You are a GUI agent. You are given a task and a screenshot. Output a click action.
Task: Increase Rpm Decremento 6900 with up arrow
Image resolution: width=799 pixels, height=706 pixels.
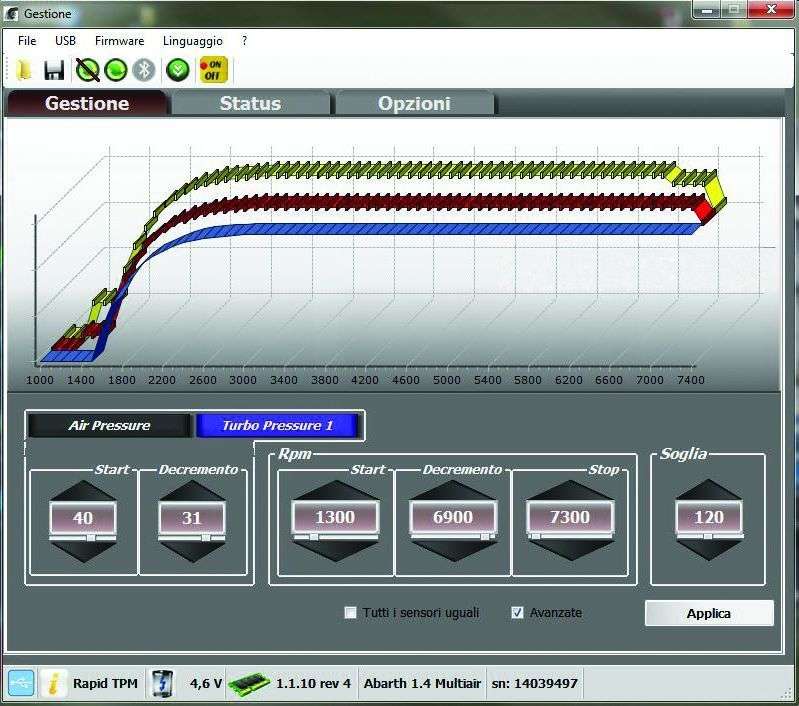click(x=453, y=490)
